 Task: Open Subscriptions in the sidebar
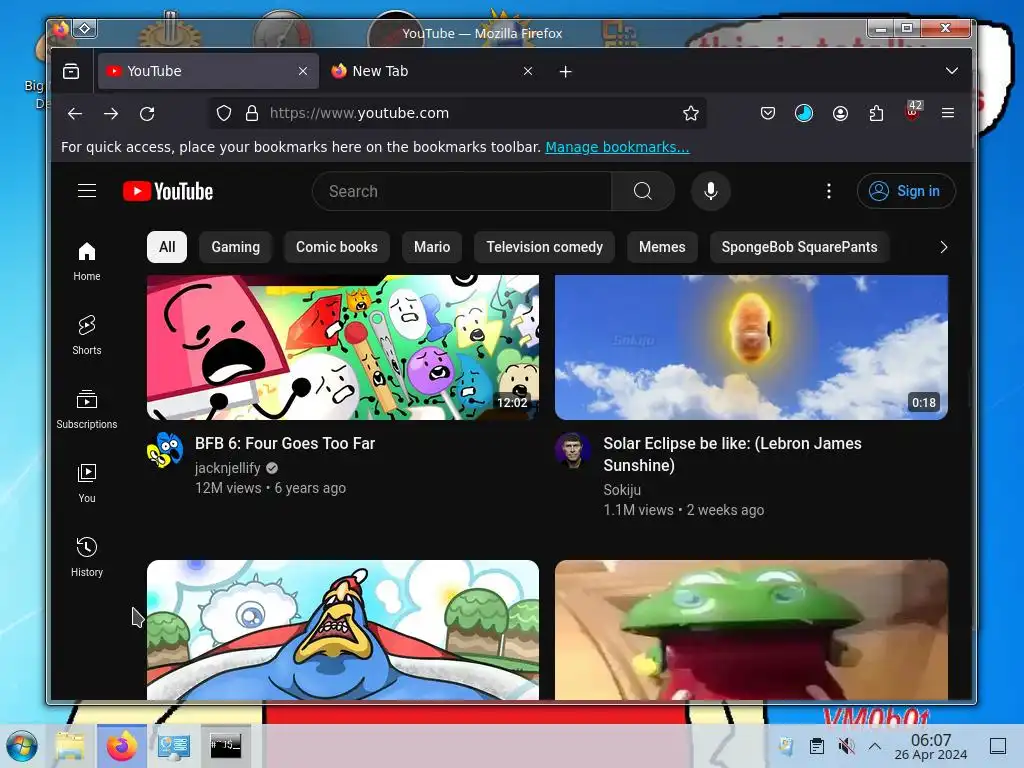[87, 409]
